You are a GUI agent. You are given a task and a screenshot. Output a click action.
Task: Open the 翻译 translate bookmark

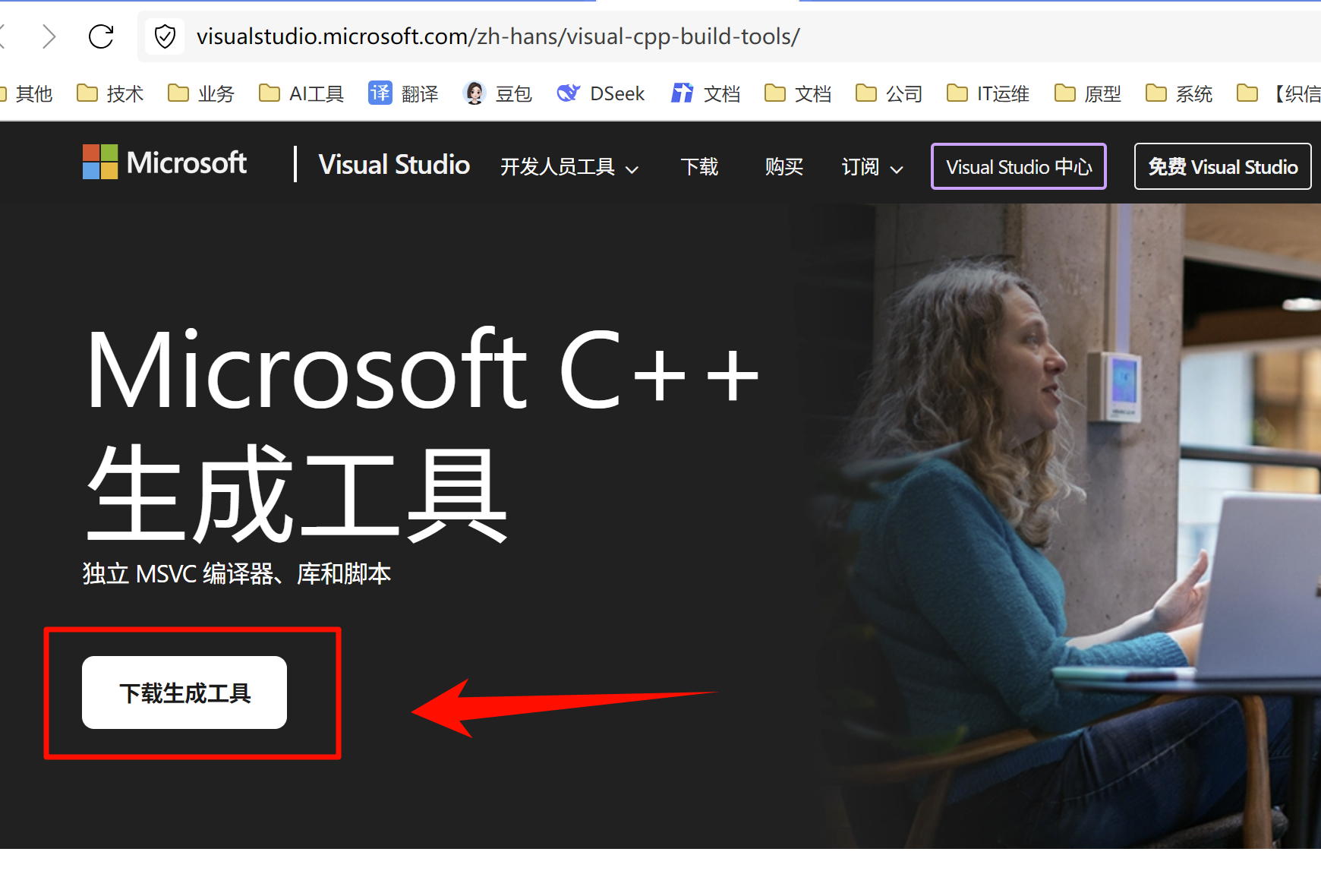click(403, 93)
